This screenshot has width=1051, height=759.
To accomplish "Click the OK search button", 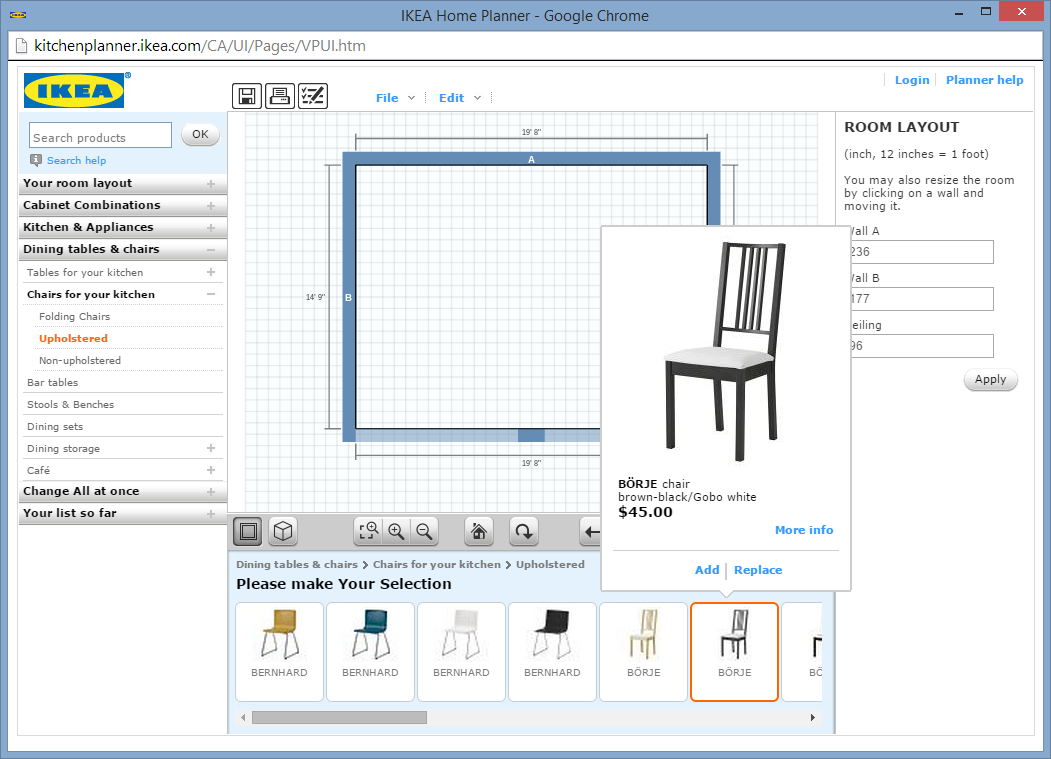I will (200, 134).
